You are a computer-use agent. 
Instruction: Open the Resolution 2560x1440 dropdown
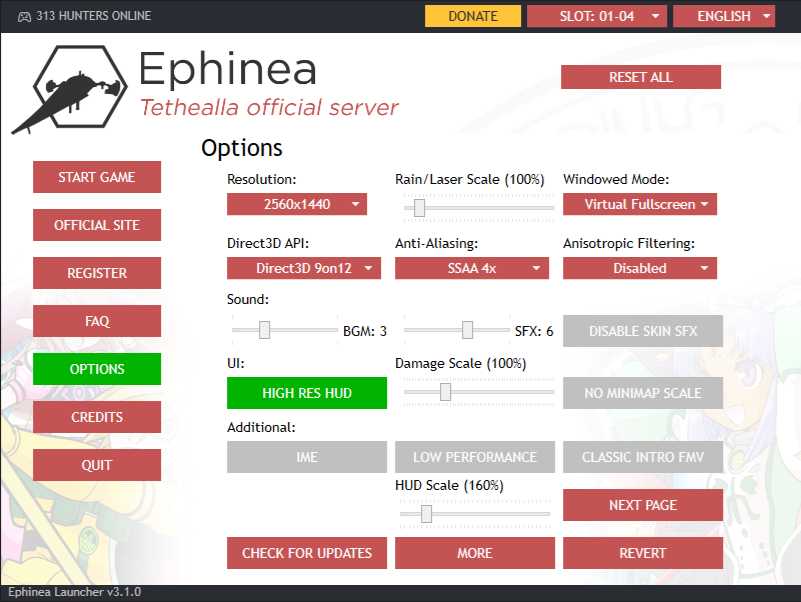point(297,204)
